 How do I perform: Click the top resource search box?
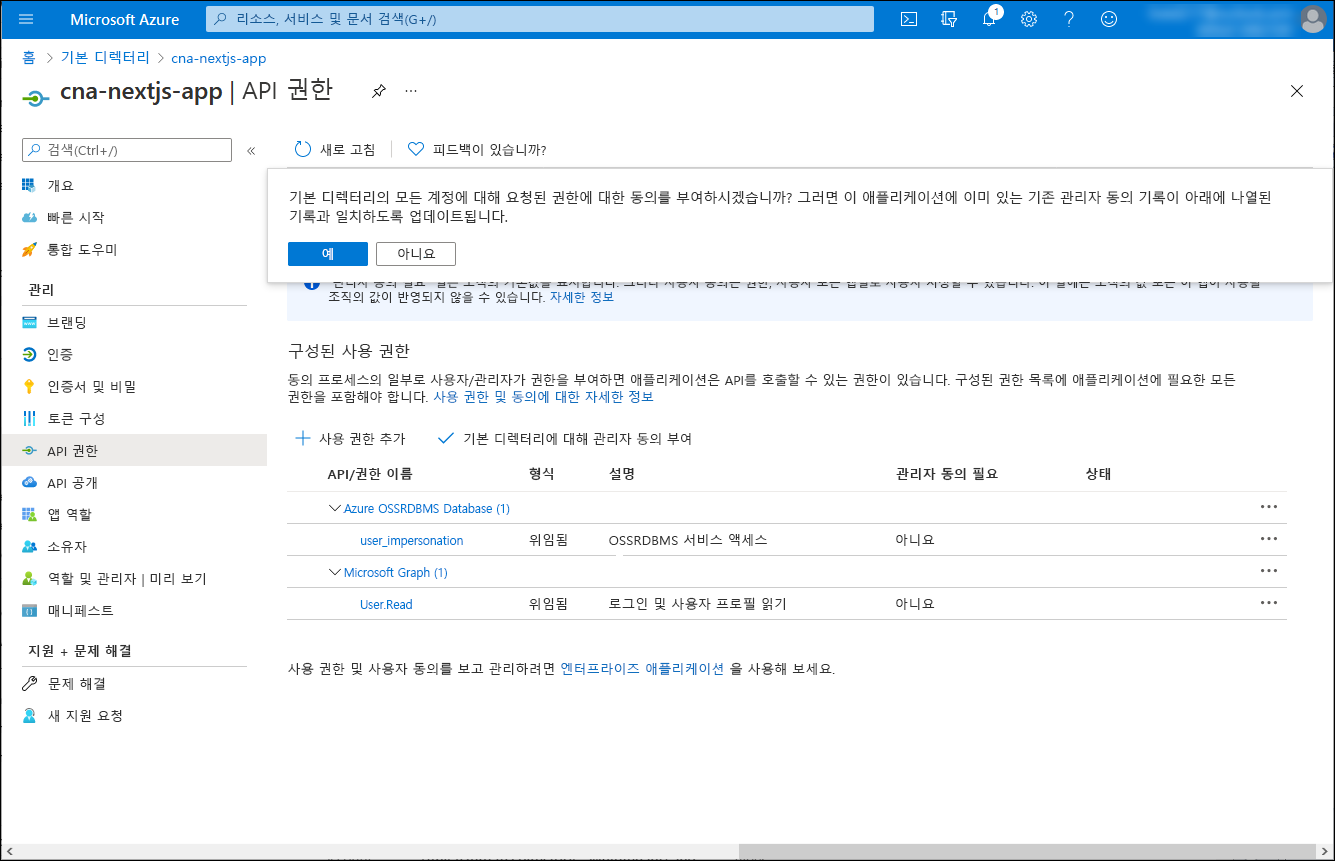[x=540, y=19]
